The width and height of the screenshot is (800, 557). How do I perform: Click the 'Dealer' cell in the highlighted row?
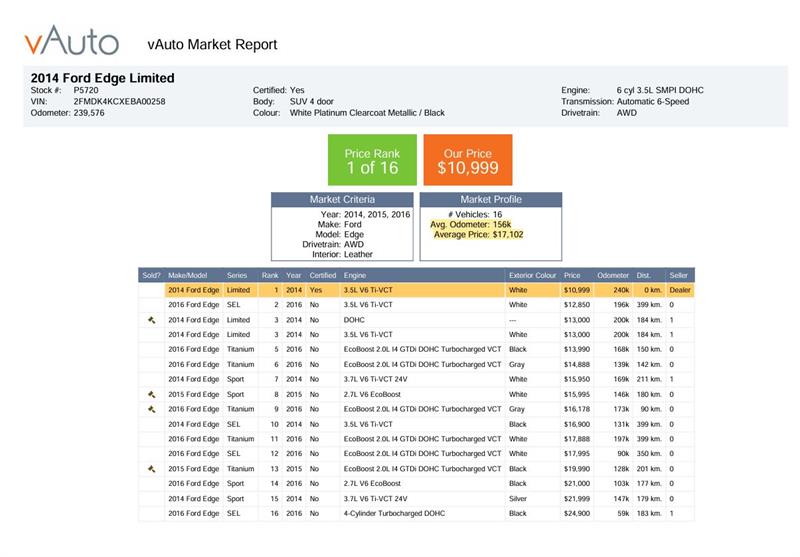[680, 290]
